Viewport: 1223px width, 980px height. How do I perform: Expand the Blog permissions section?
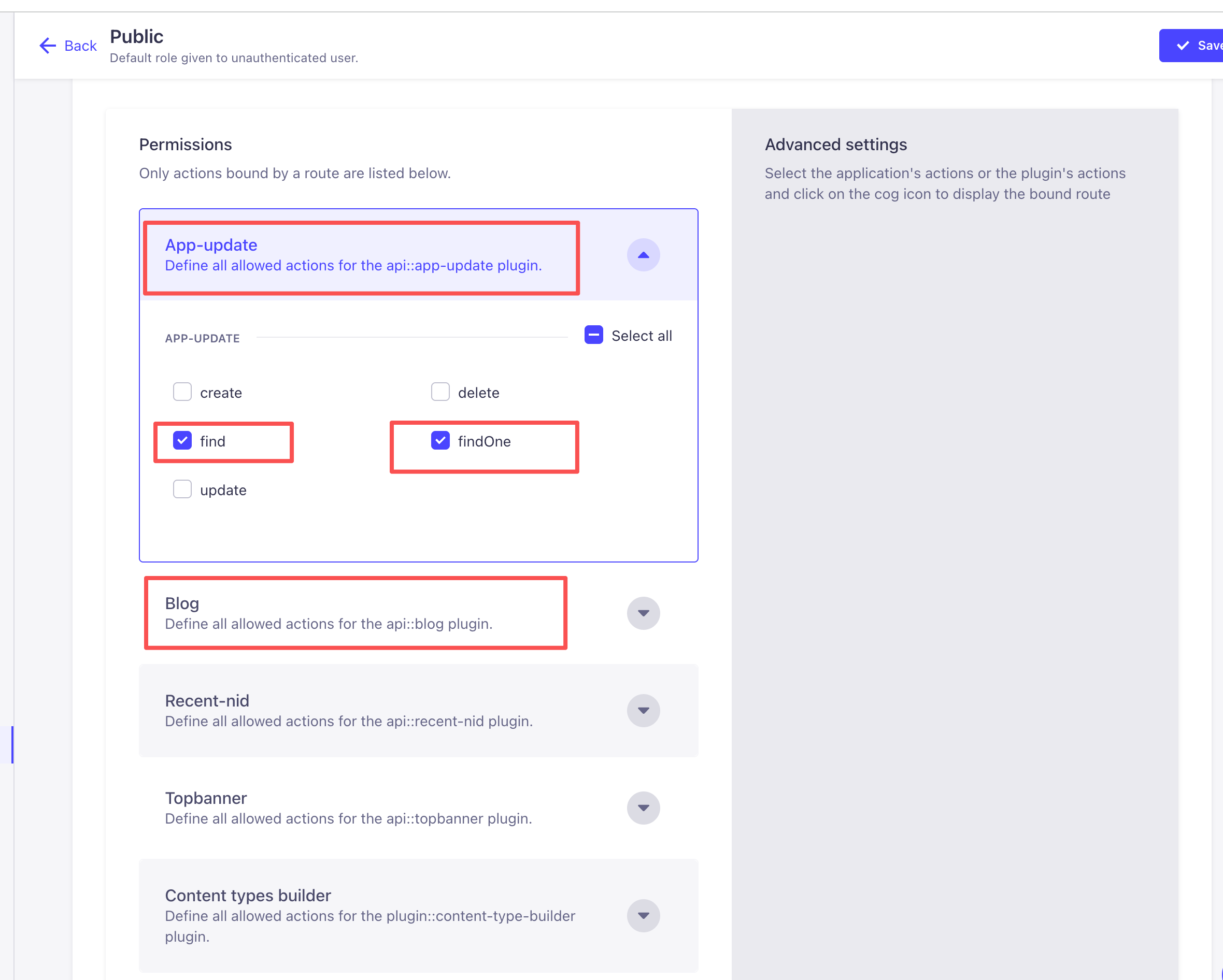(643, 613)
